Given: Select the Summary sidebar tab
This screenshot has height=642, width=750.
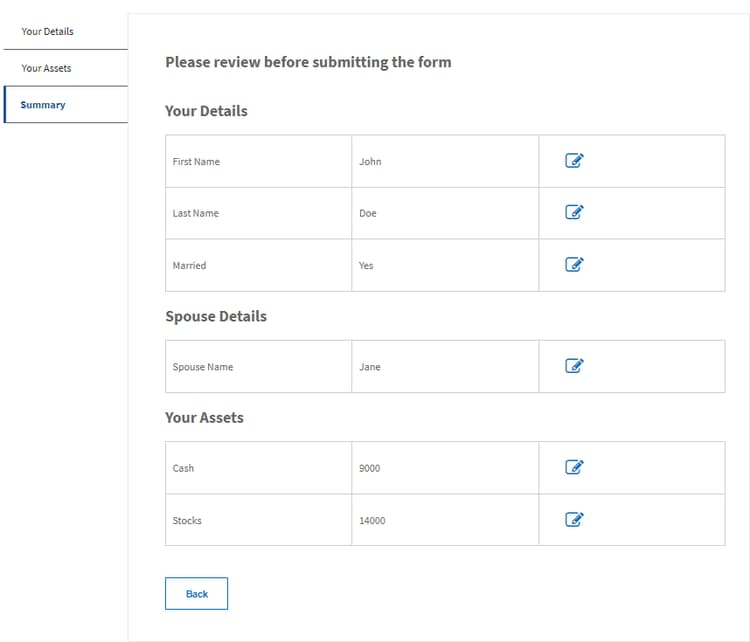Looking at the screenshot, I should tap(43, 105).
